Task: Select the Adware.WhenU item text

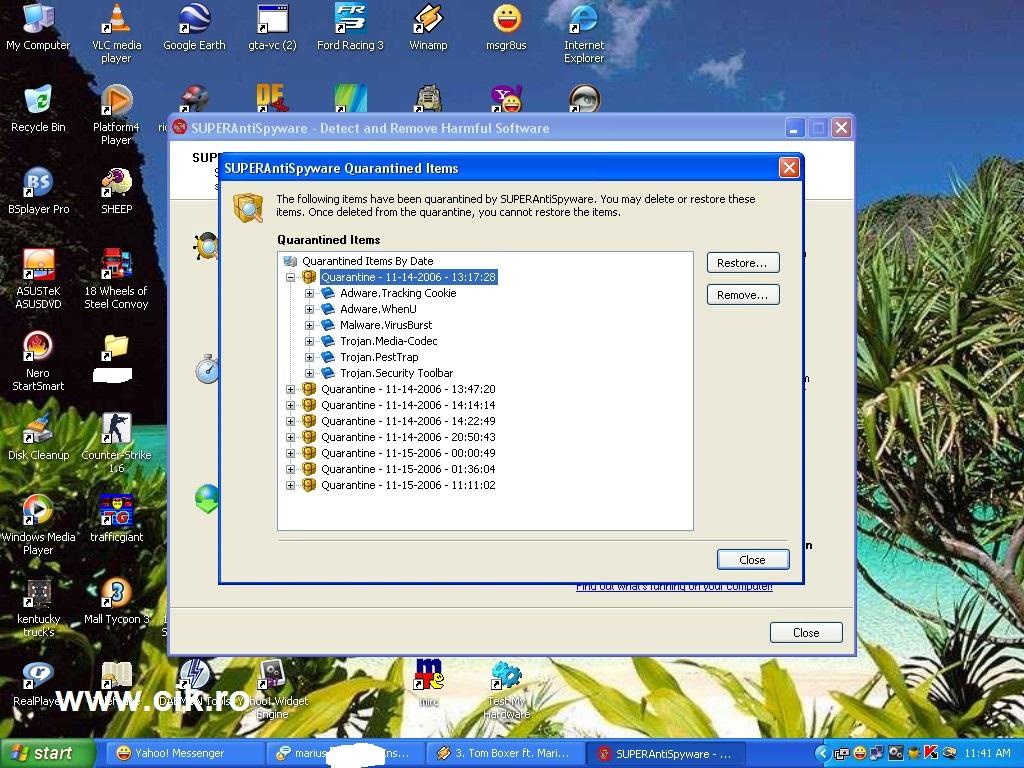Action: [x=378, y=310]
